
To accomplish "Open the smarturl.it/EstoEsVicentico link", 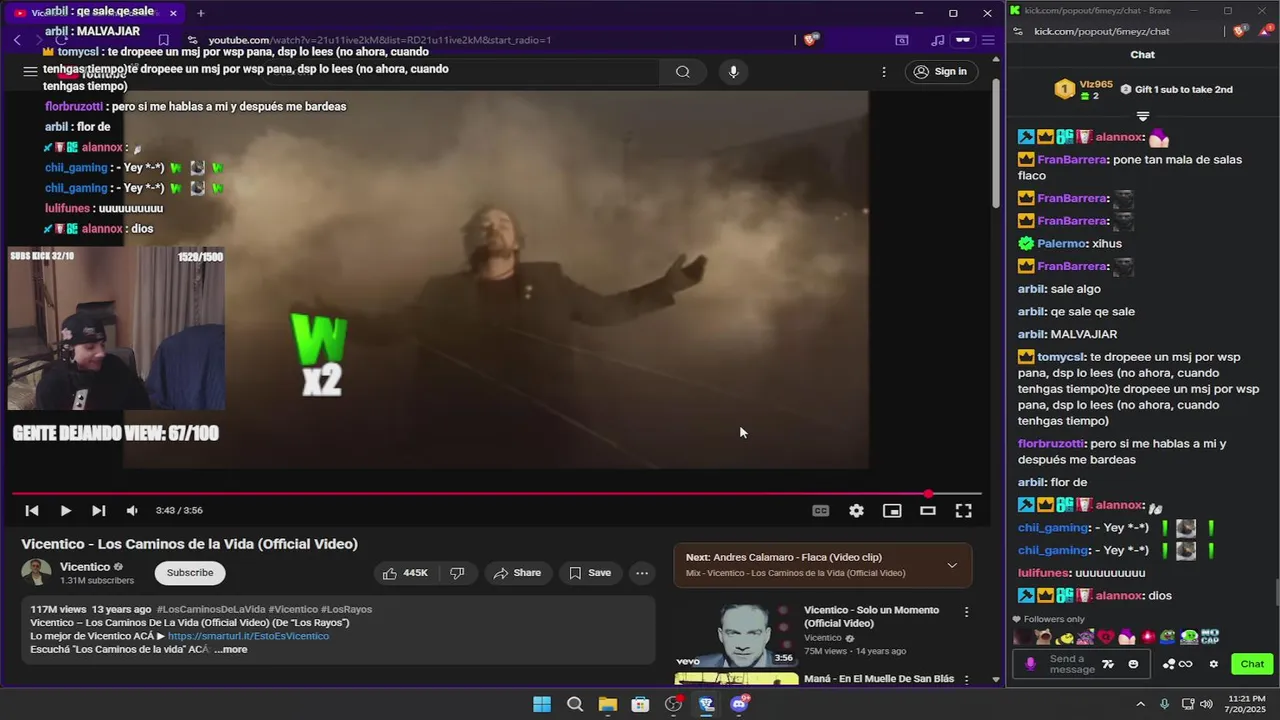I will 248,636.
